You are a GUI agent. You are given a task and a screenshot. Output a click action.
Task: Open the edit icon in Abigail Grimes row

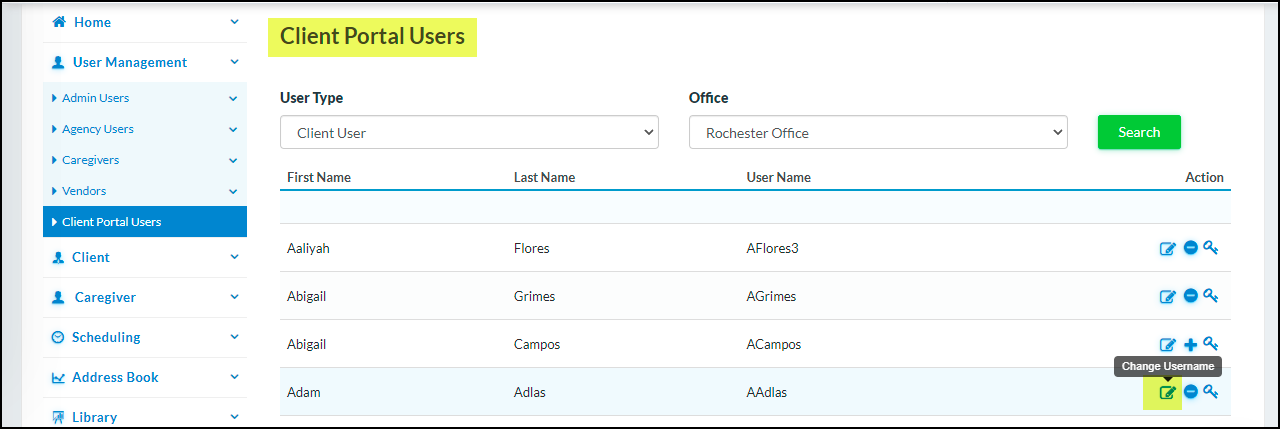[1167, 297]
